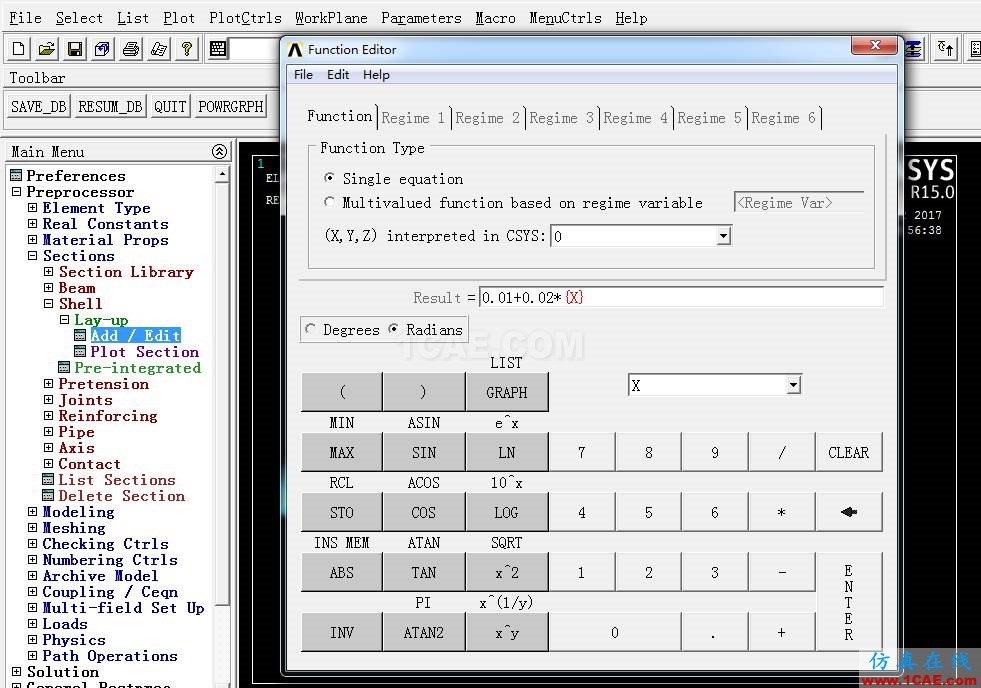The height and width of the screenshot is (688, 981).
Task: Click the Pan-Zoom-Rotate toolbar icon
Action: 103,49
